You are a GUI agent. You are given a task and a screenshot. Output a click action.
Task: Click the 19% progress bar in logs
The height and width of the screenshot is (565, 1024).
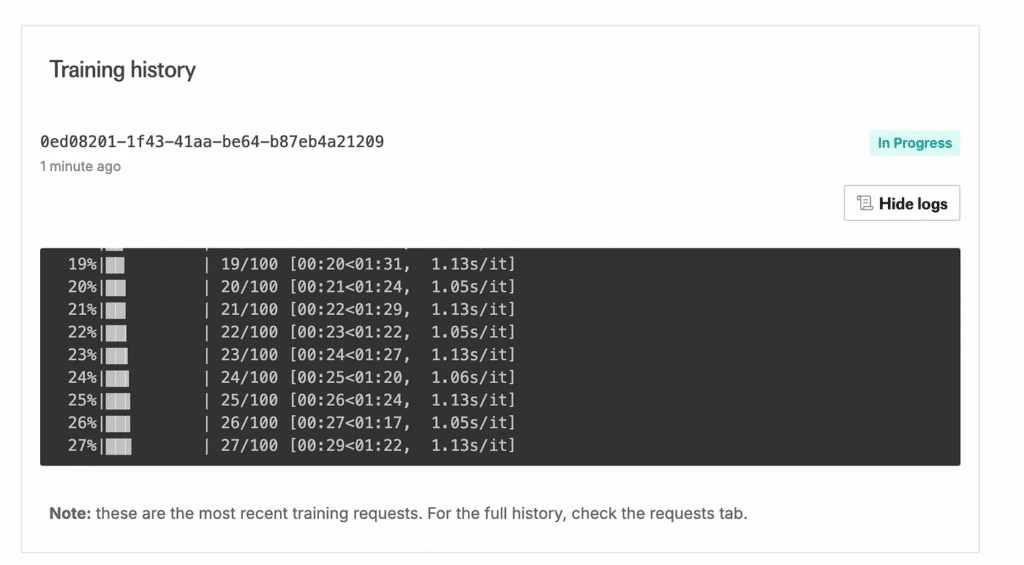pyautogui.click(x=155, y=265)
